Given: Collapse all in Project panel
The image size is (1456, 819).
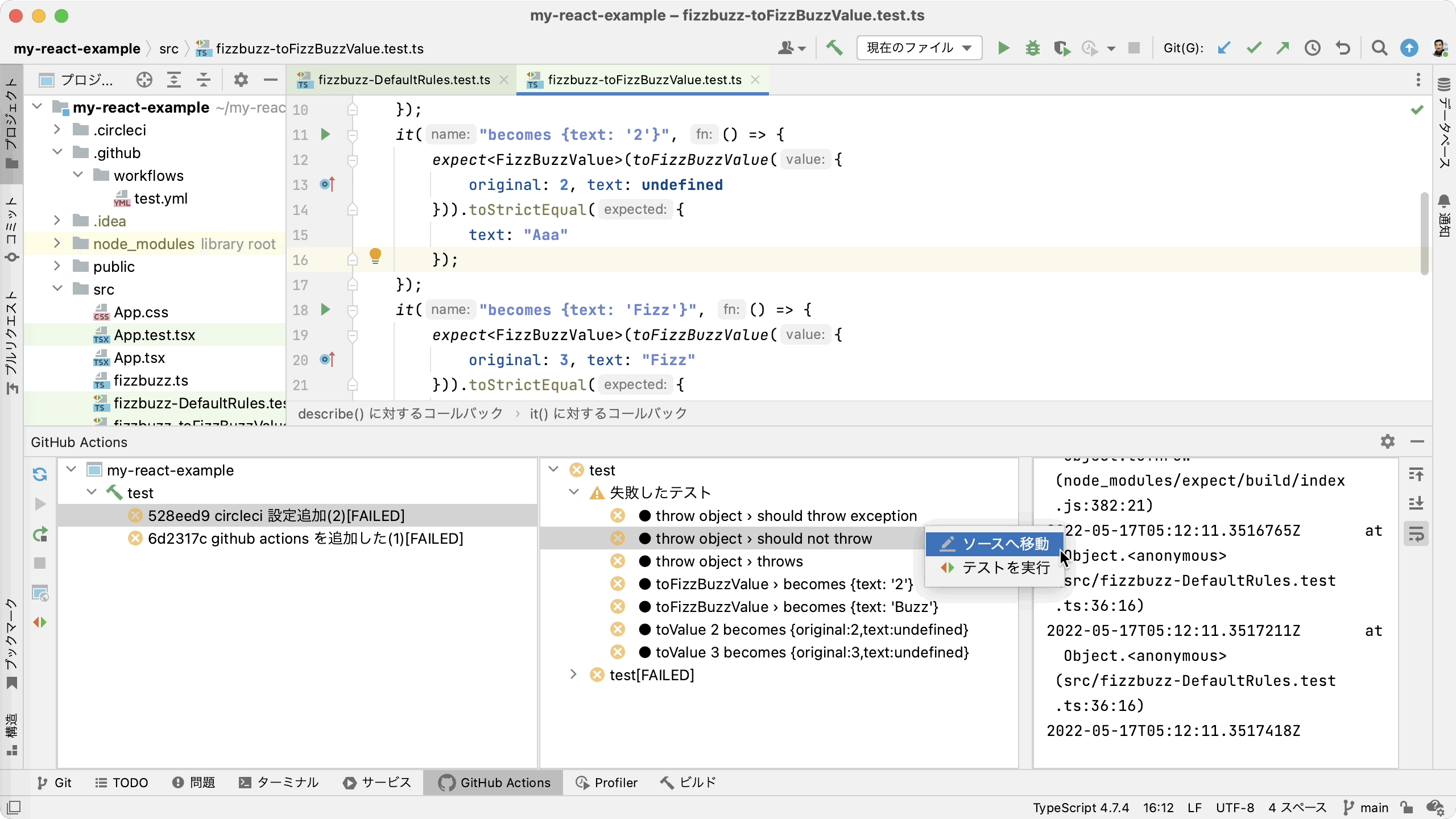Looking at the screenshot, I should point(204,80).
